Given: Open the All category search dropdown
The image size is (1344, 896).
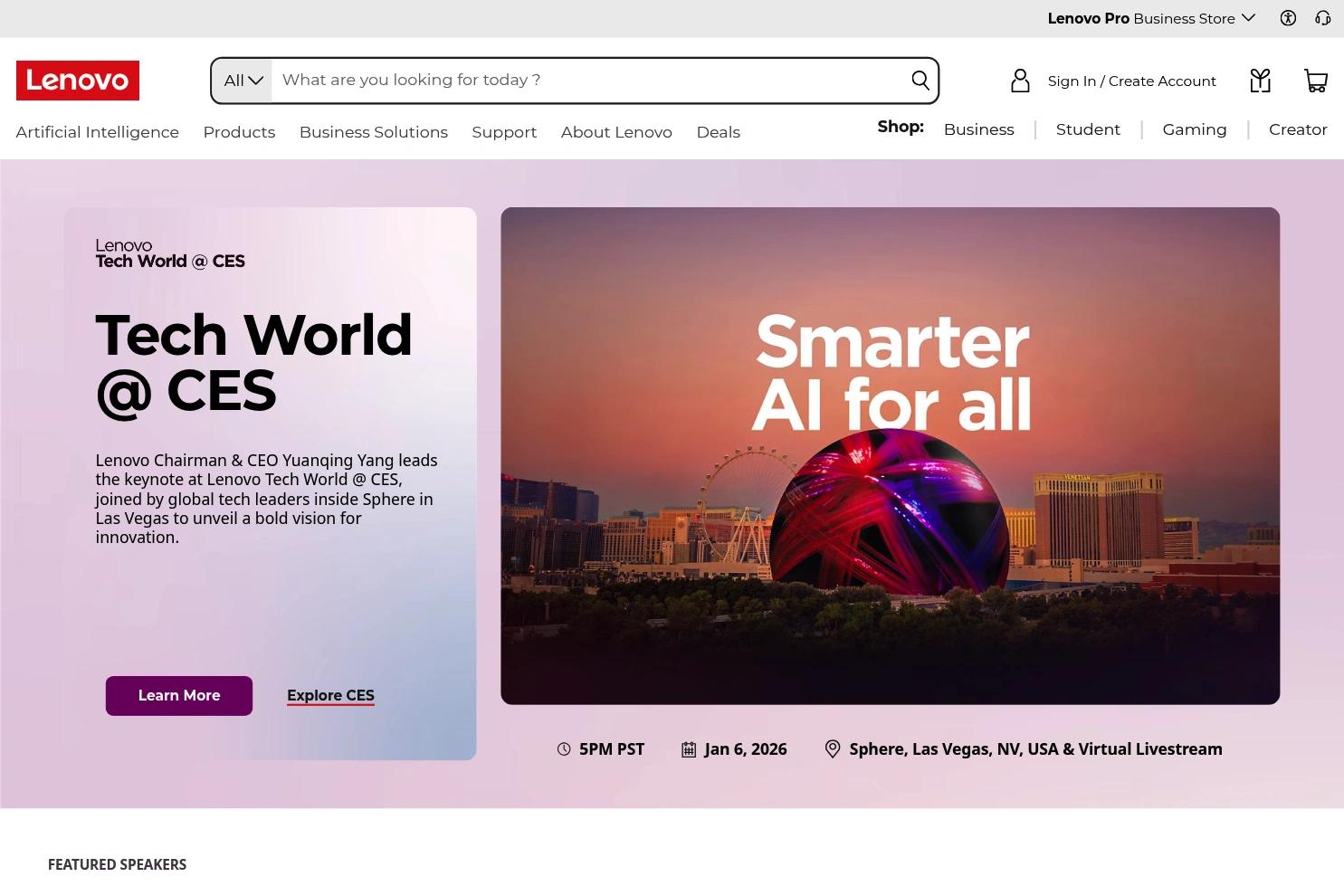Looking at the screenshot, I should coord(243,81).
